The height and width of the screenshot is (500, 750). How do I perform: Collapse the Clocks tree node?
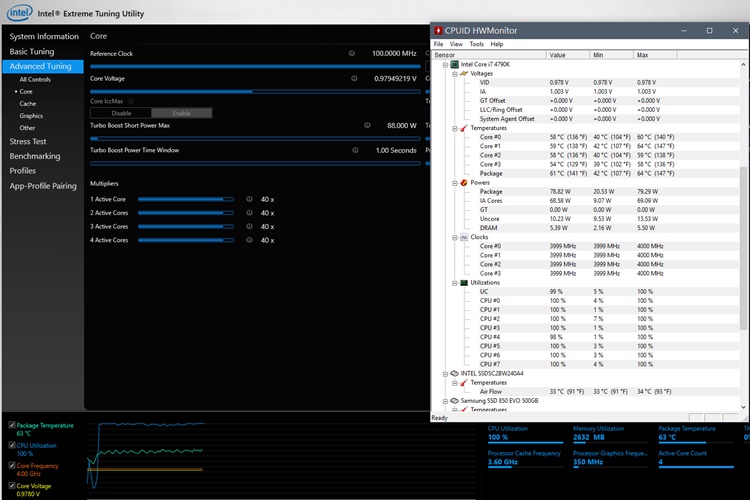(455, 238)
